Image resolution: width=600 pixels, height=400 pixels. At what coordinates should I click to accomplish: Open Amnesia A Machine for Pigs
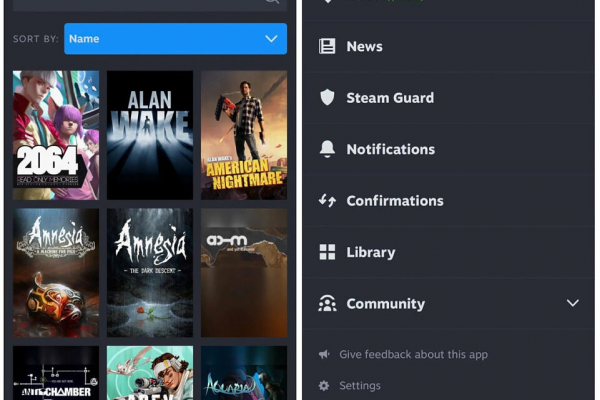coord(56,273)
